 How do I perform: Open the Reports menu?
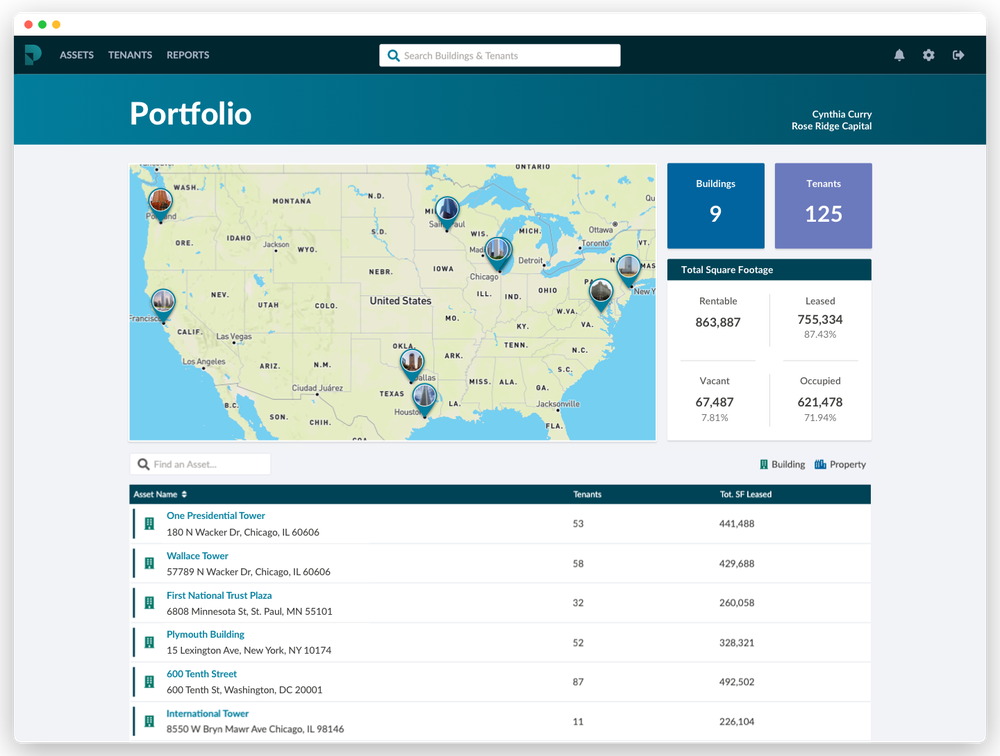coord(188,55)
